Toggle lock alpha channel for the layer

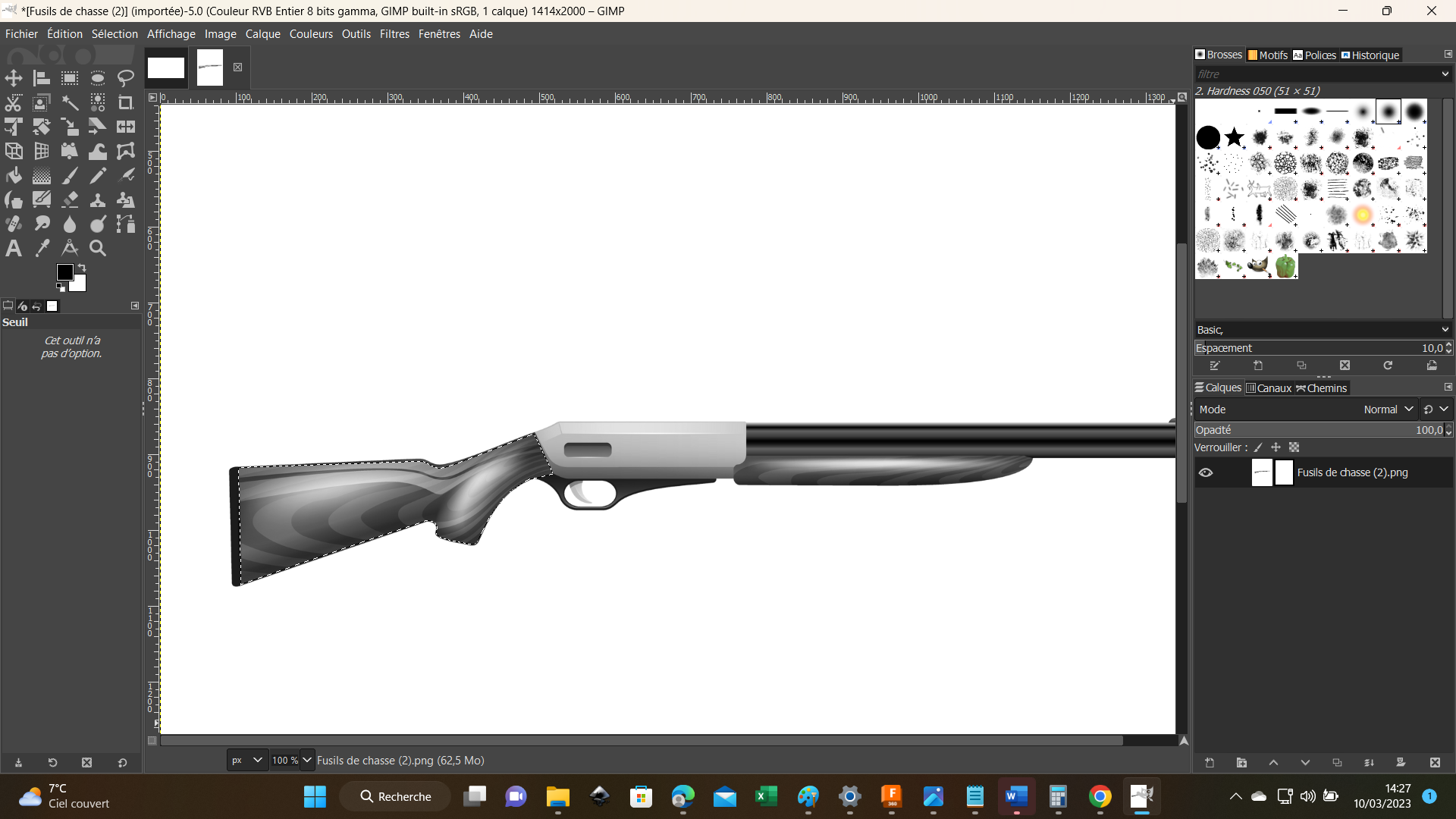click(1294, 447)
